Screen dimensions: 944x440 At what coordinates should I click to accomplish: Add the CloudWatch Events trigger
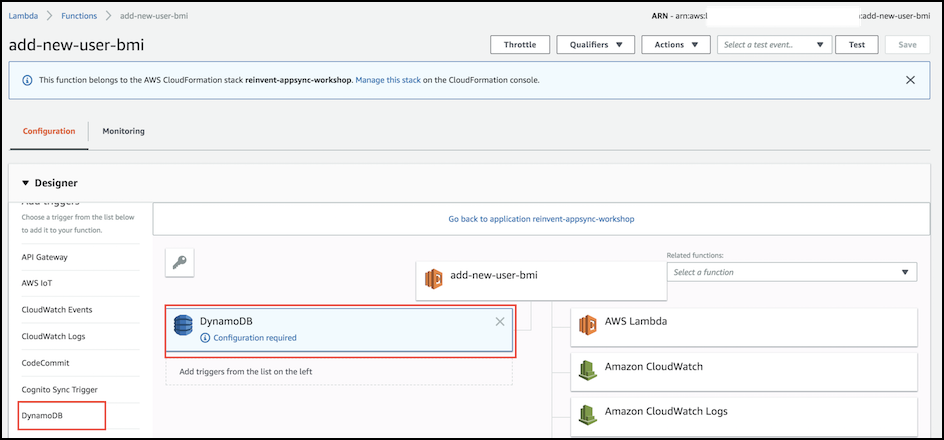57,309
